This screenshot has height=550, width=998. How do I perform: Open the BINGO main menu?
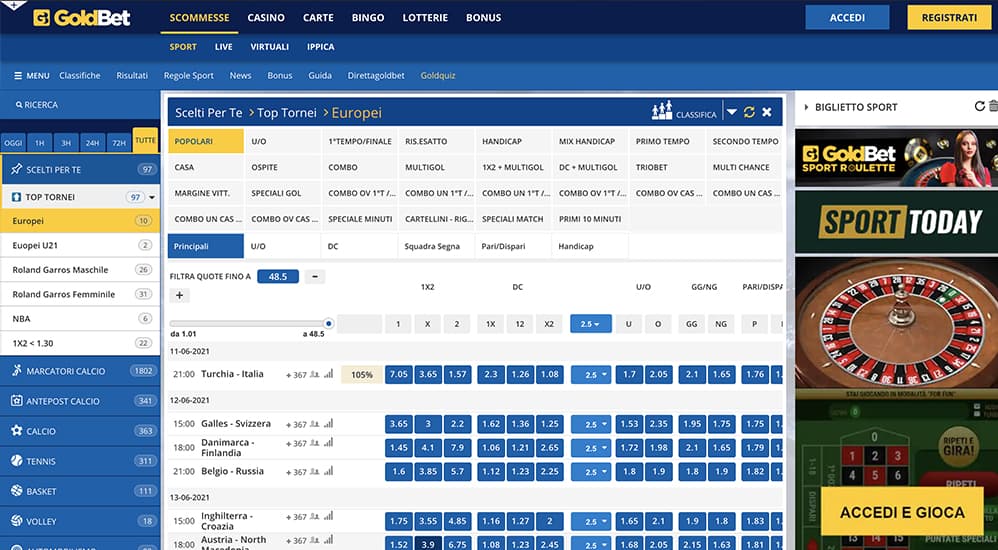pyautogui.click(x=368, y=18)
